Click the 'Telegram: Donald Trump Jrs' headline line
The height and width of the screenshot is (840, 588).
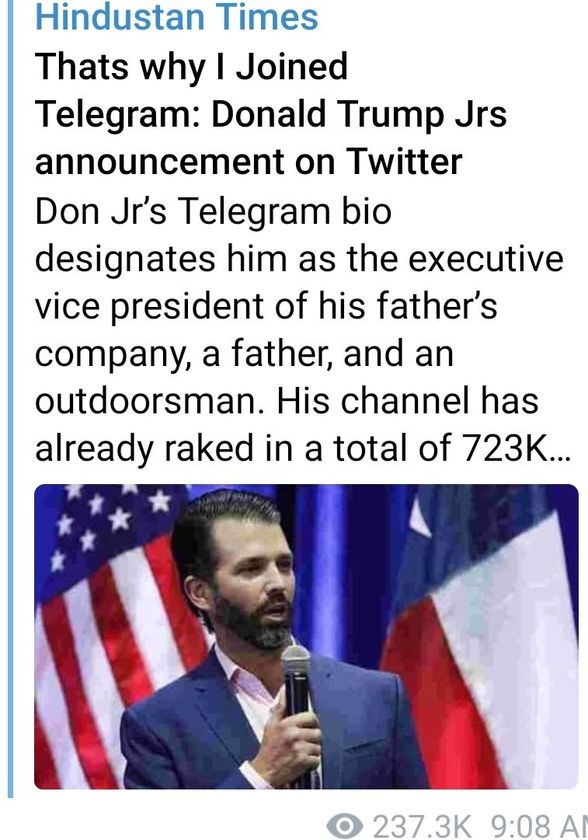(x=270, y=114)
